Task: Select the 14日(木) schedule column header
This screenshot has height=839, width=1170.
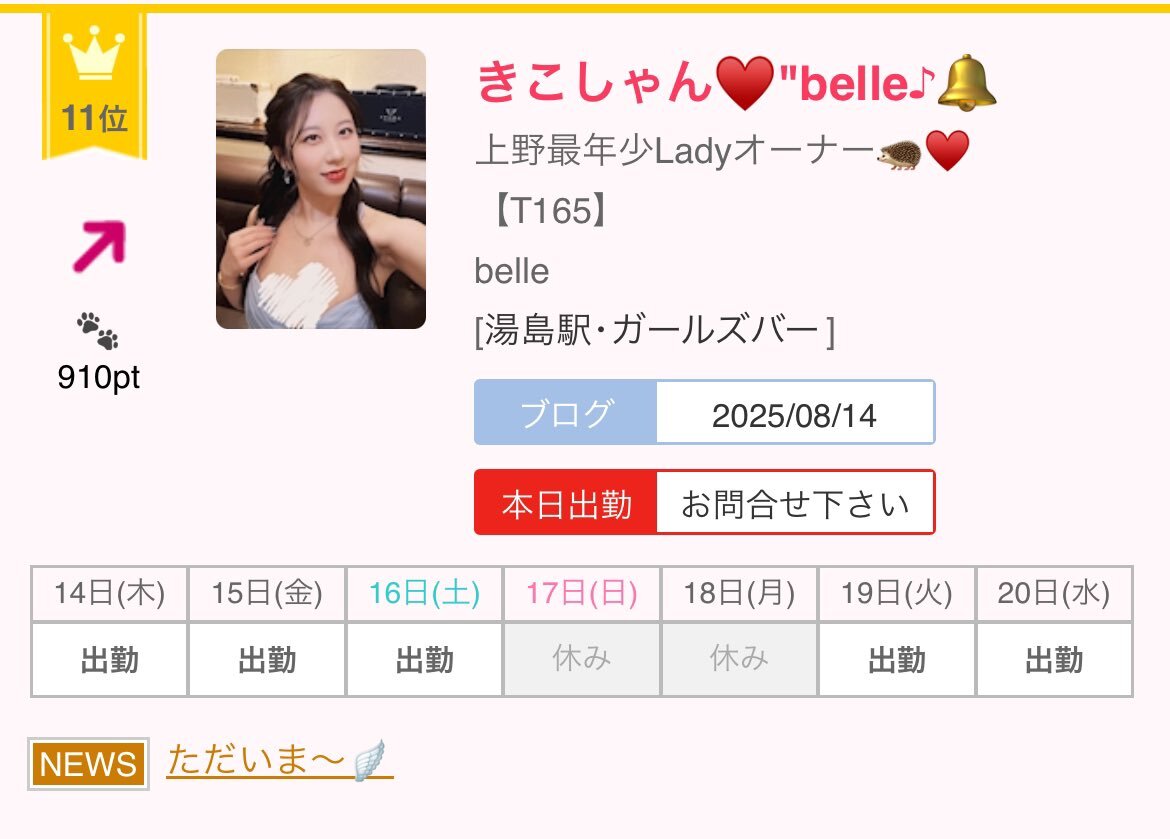Action: pyautogui.click(x=110, y=594)
